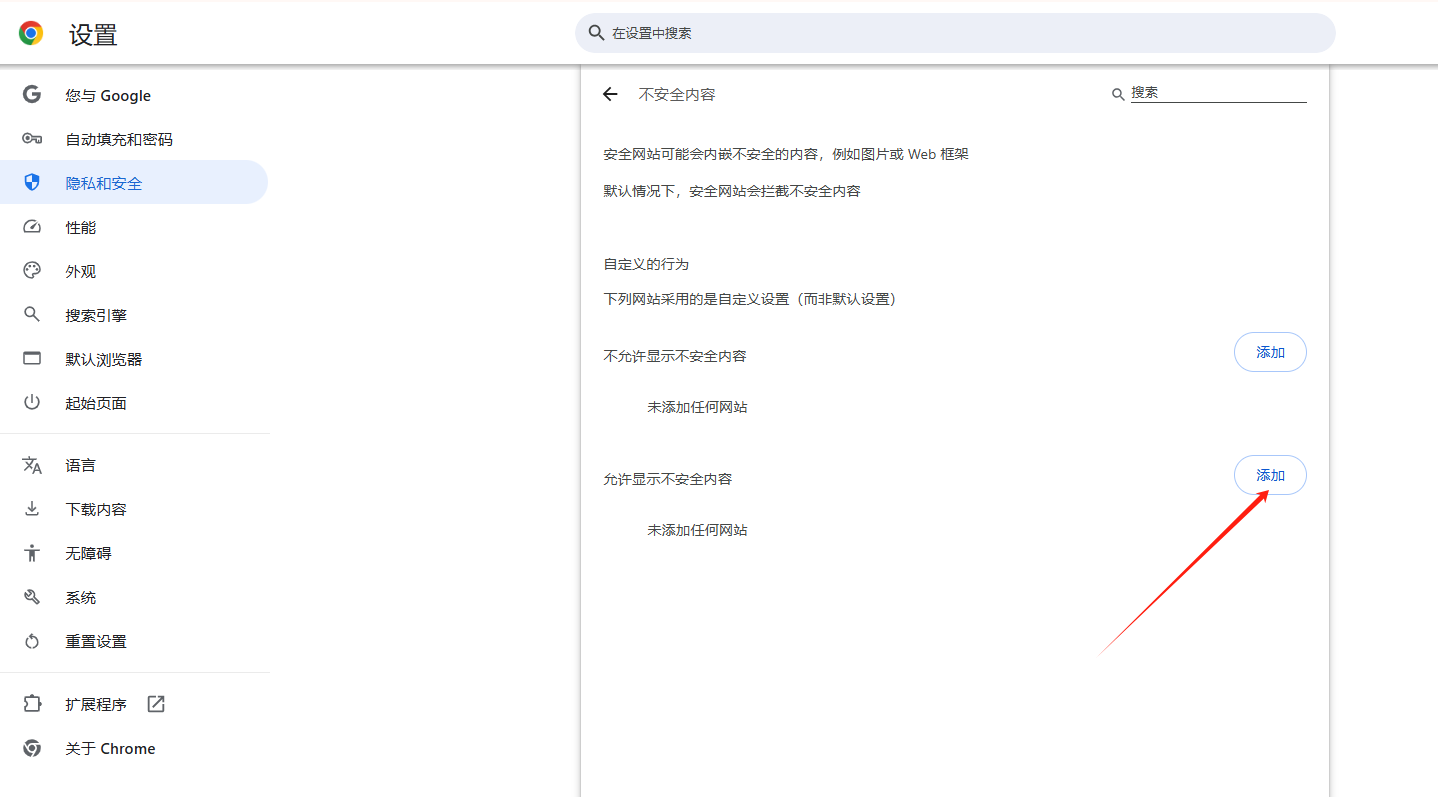Select 隐私和安全 in the sidebar

134,182
